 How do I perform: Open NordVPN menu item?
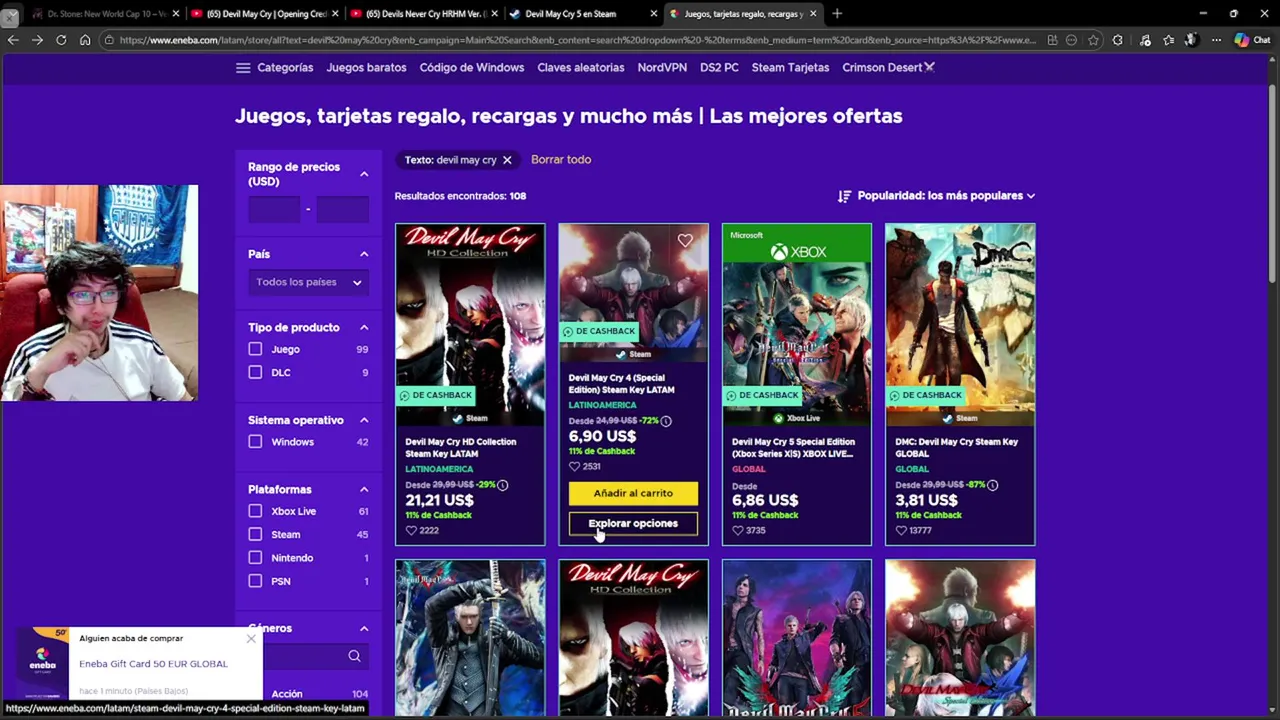[x=662, y=68]
